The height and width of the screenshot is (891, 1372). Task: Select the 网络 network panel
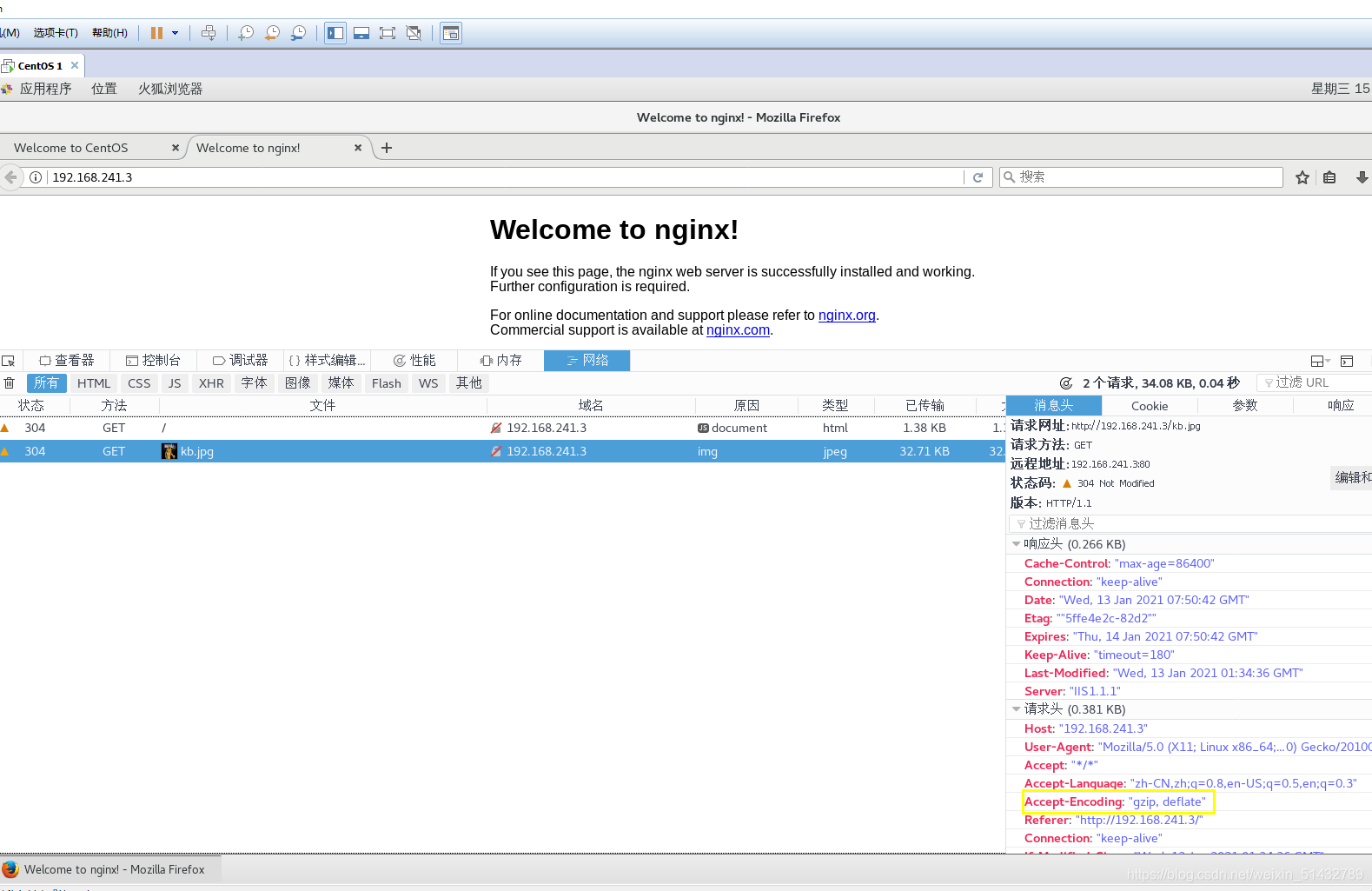pos(587,361)
